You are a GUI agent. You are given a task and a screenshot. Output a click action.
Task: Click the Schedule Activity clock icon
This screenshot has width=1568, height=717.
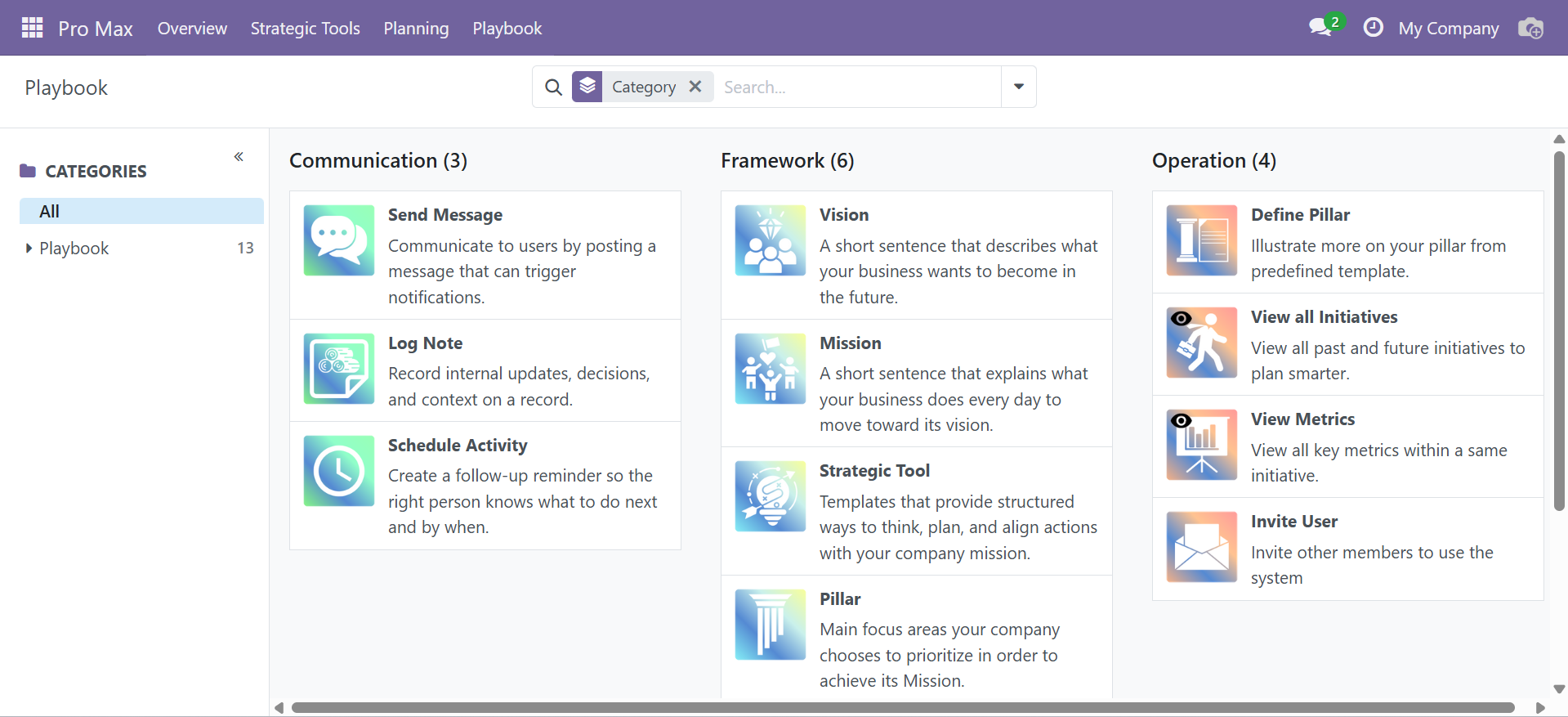[339, 471]
